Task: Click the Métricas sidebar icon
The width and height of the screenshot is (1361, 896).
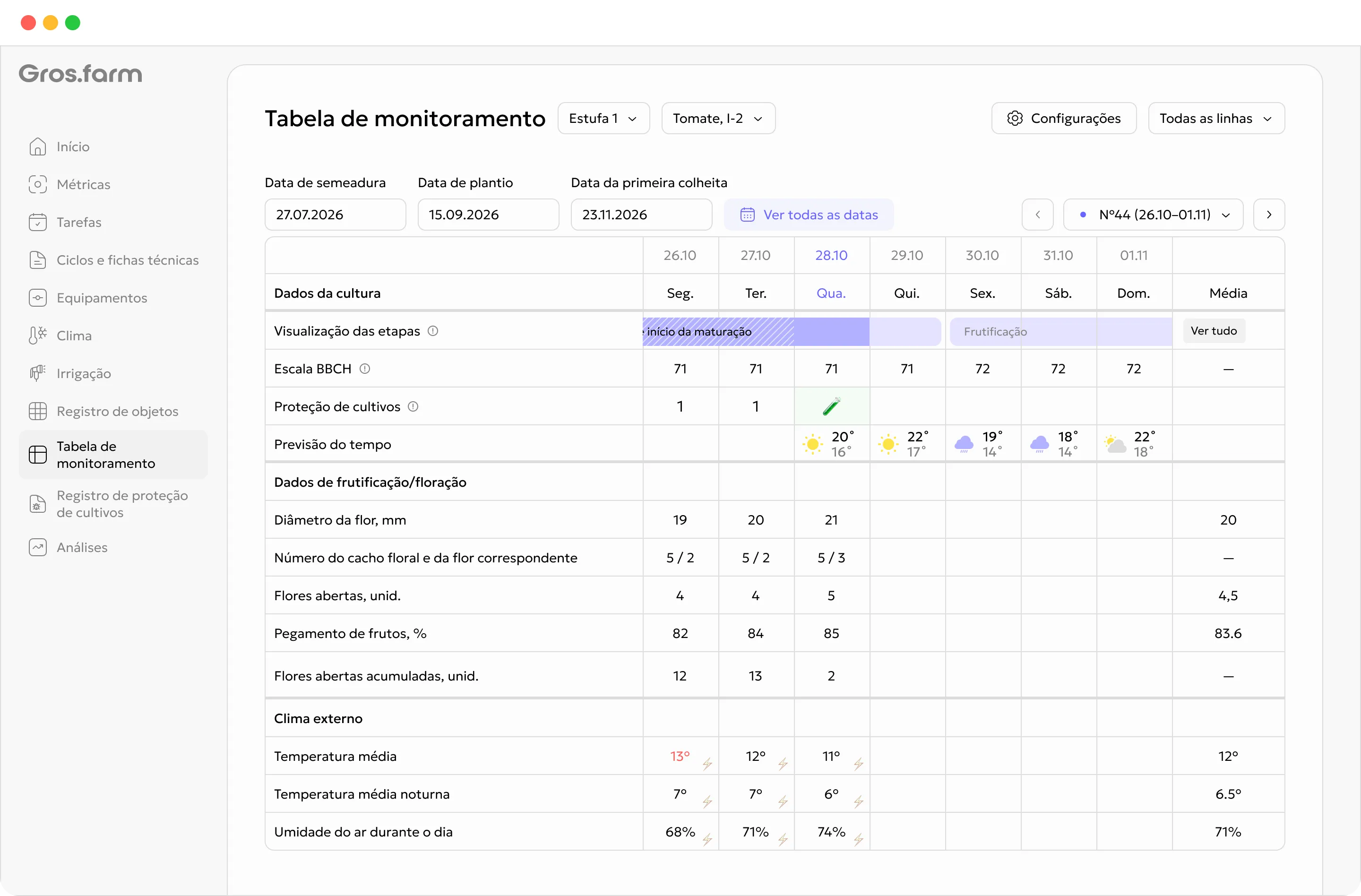Action: point(38,184)
